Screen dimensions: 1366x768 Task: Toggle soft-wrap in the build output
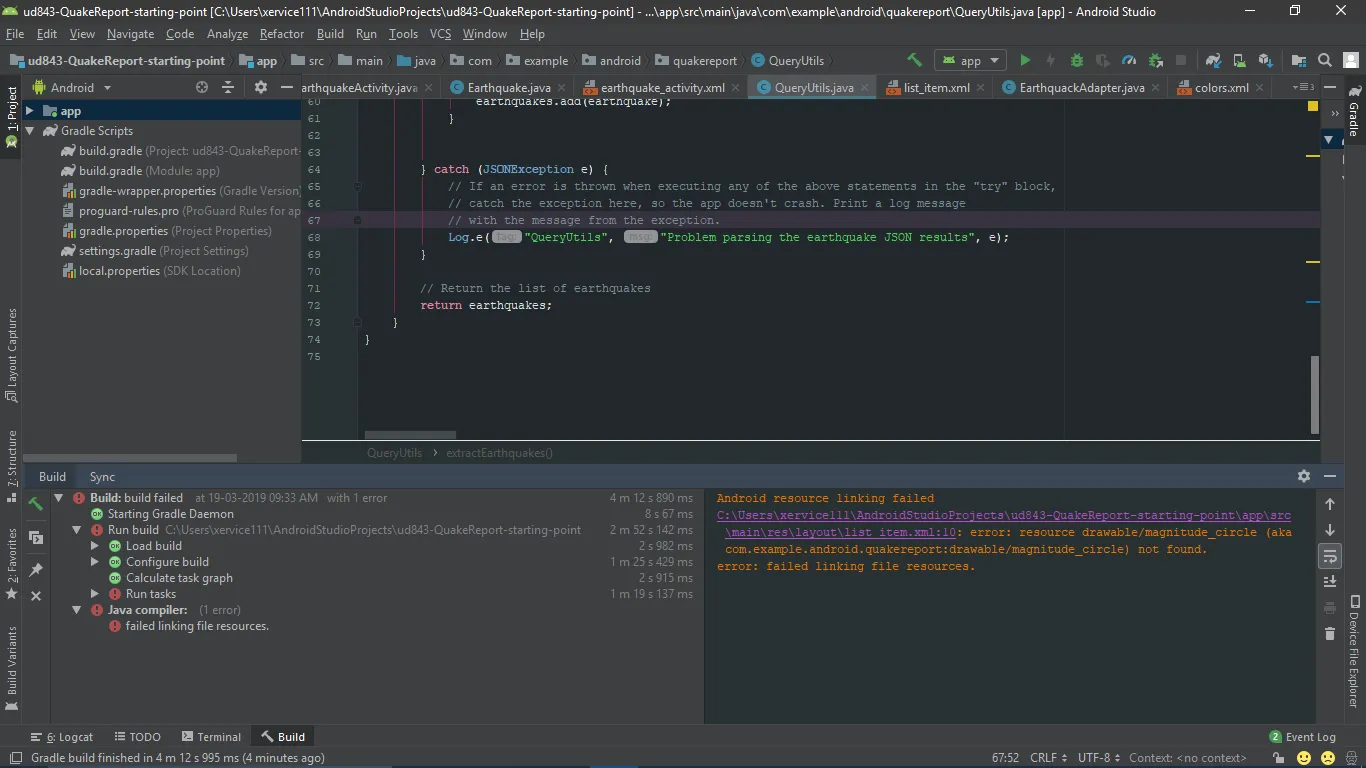1329,556
